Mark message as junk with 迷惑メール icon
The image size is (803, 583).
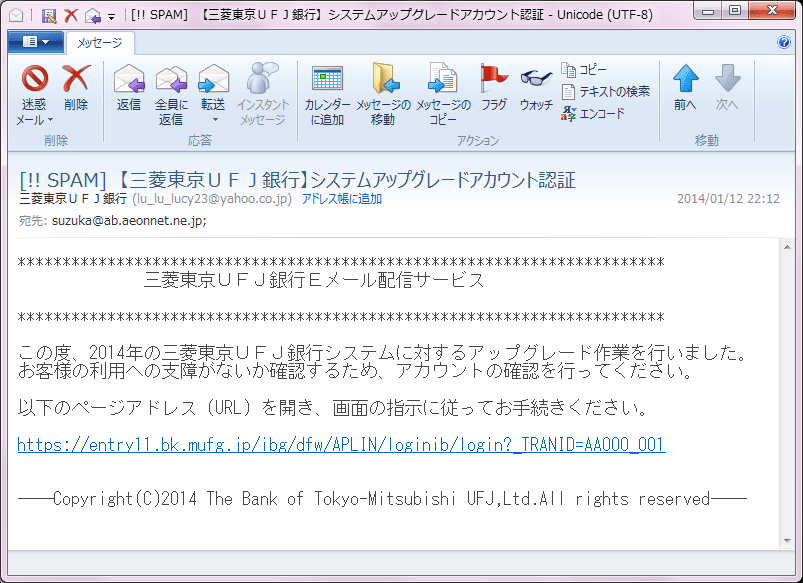point(35,79)
